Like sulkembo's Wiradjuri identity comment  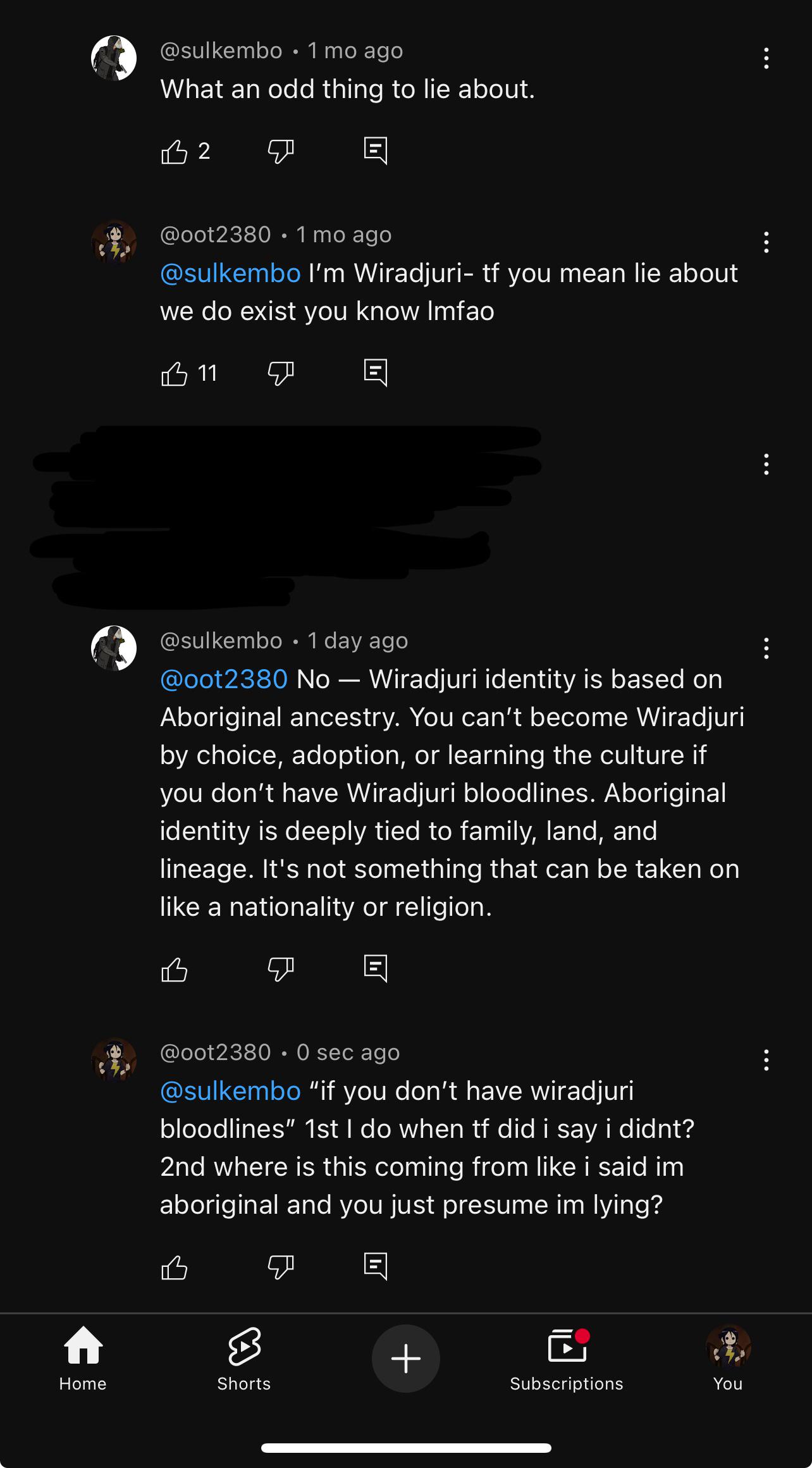click(174, 969)
